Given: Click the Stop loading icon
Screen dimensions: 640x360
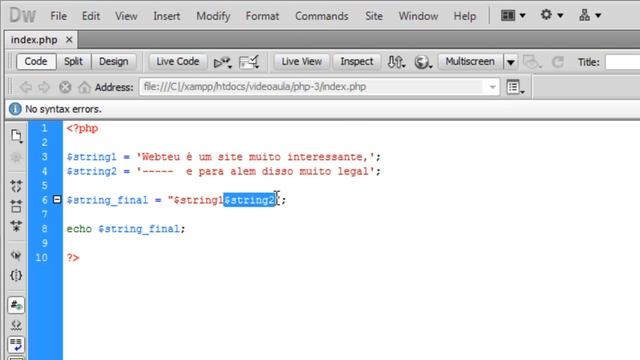Looking at the screenshot, I should [x=65, y=87].
